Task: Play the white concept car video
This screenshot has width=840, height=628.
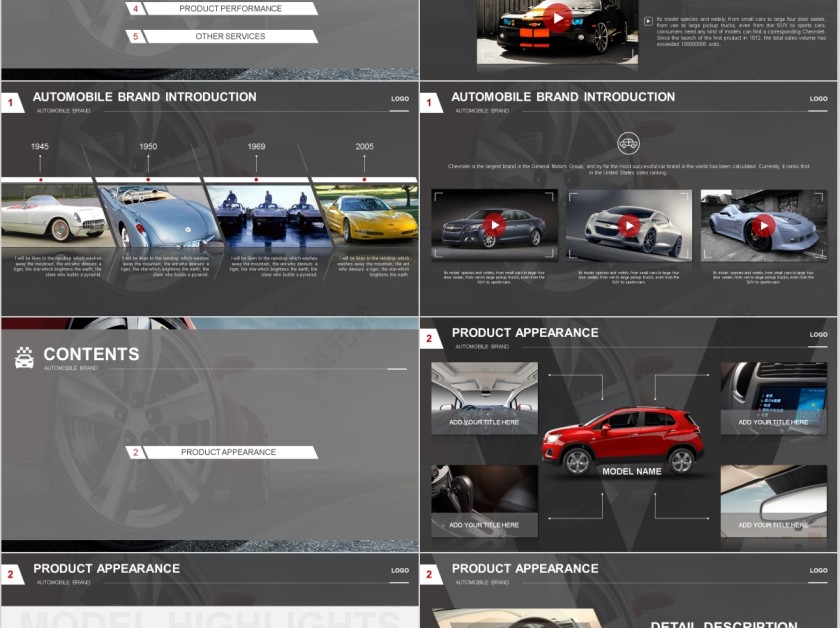Action: point(628,225)
